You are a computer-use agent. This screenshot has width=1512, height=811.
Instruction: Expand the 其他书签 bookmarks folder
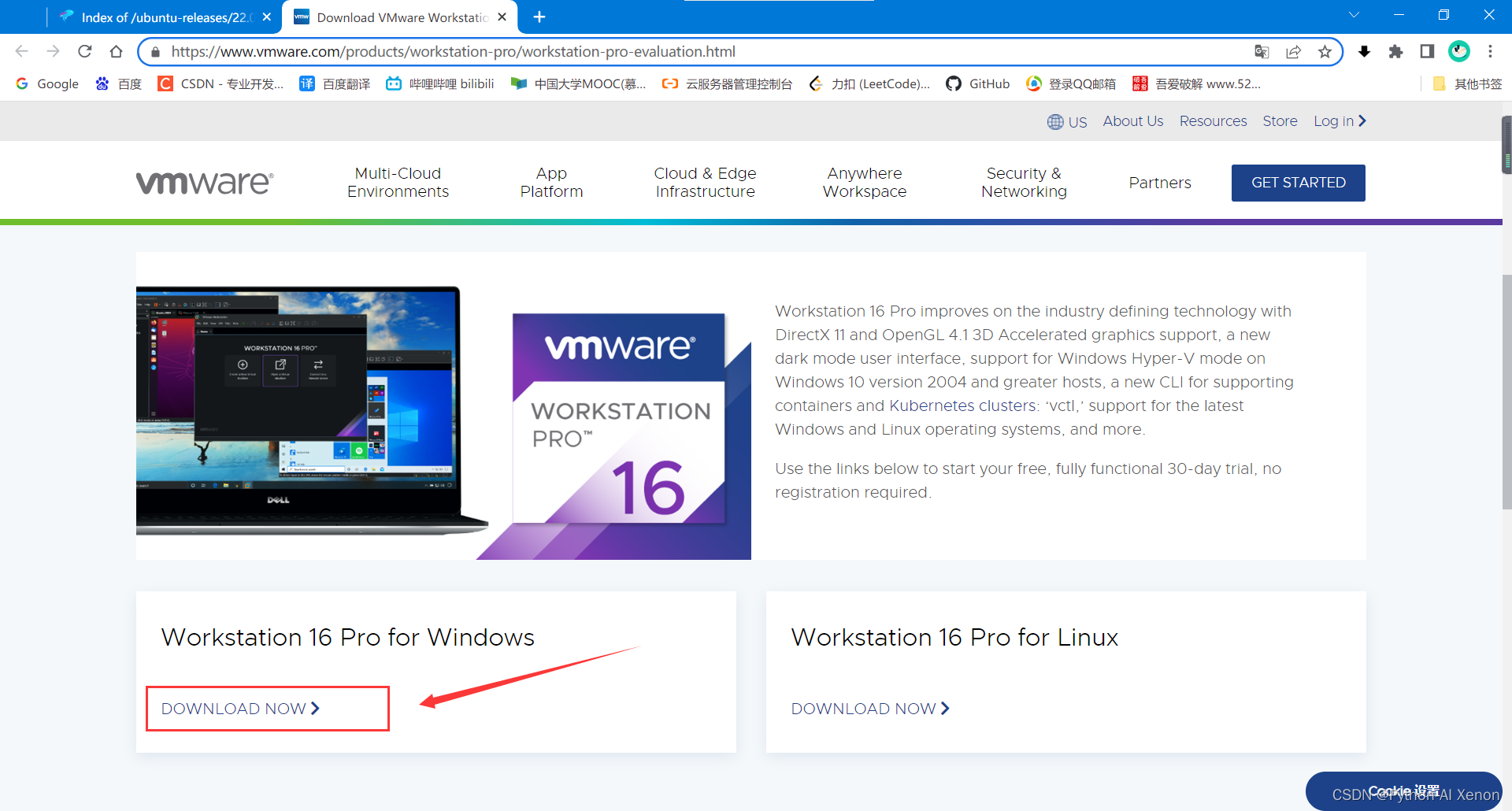click(1467, 84)
